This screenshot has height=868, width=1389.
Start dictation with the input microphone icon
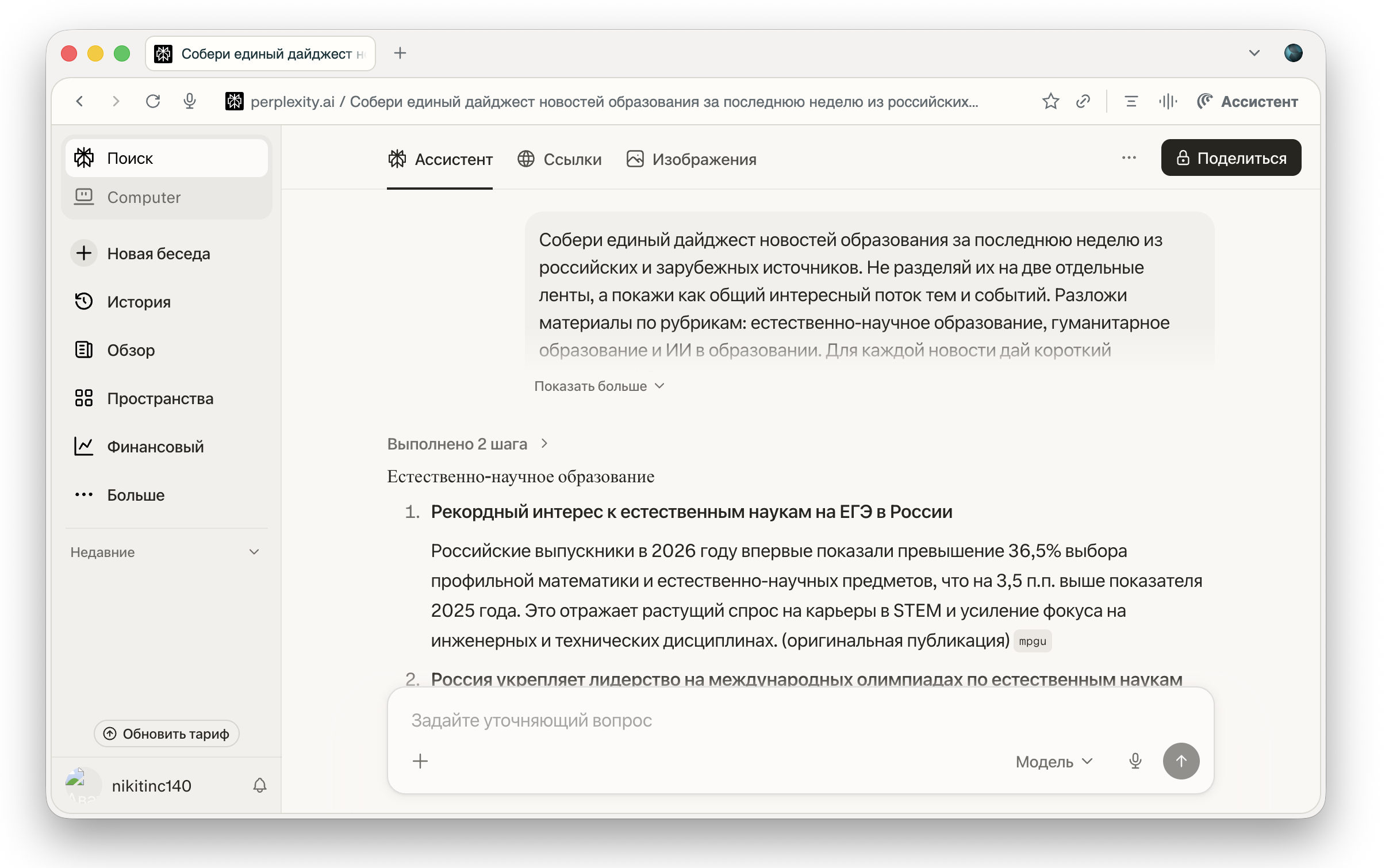pyautogui.click(x=1135, y=761)
